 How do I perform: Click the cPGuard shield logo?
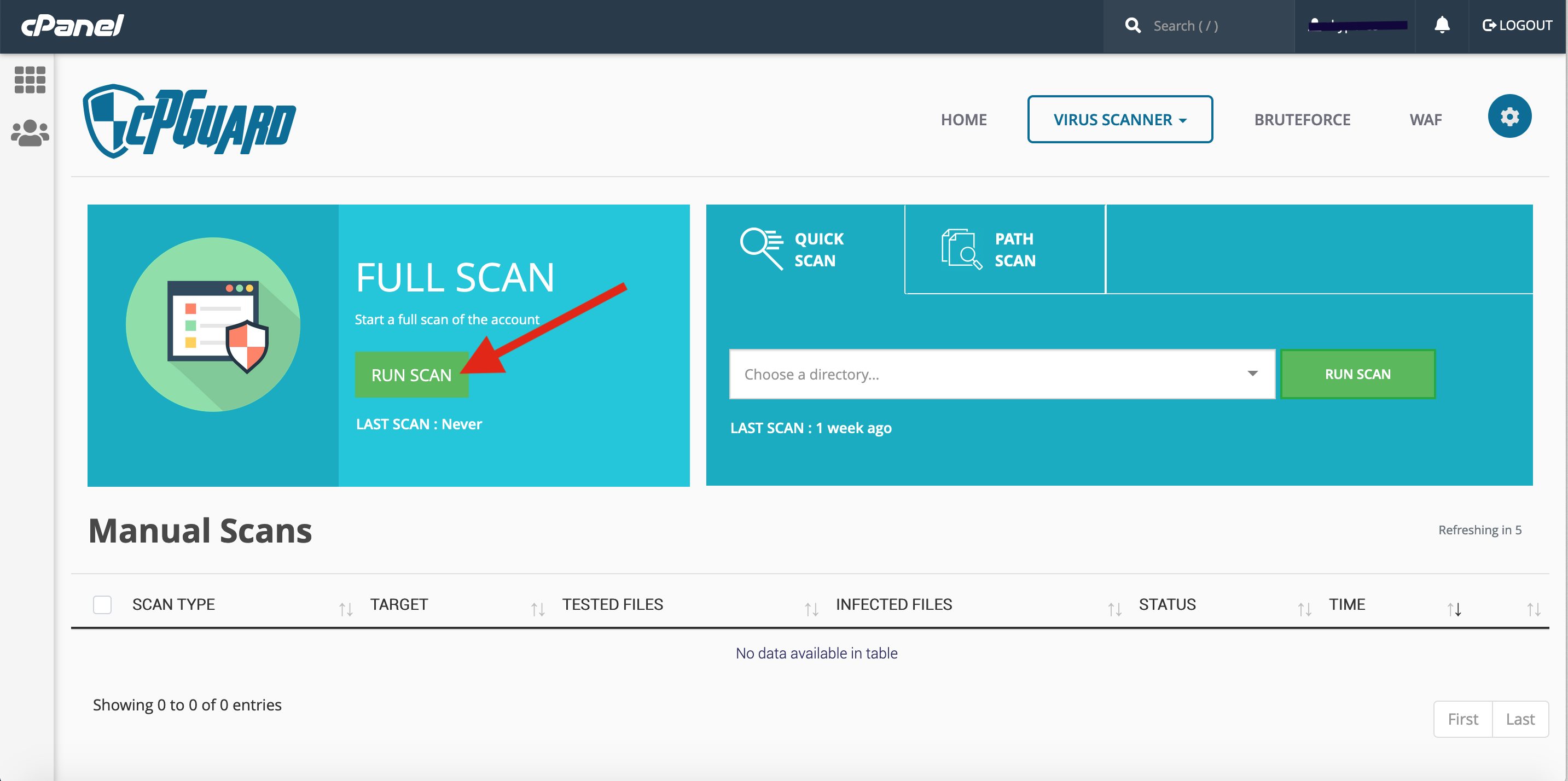click(189, 120)
